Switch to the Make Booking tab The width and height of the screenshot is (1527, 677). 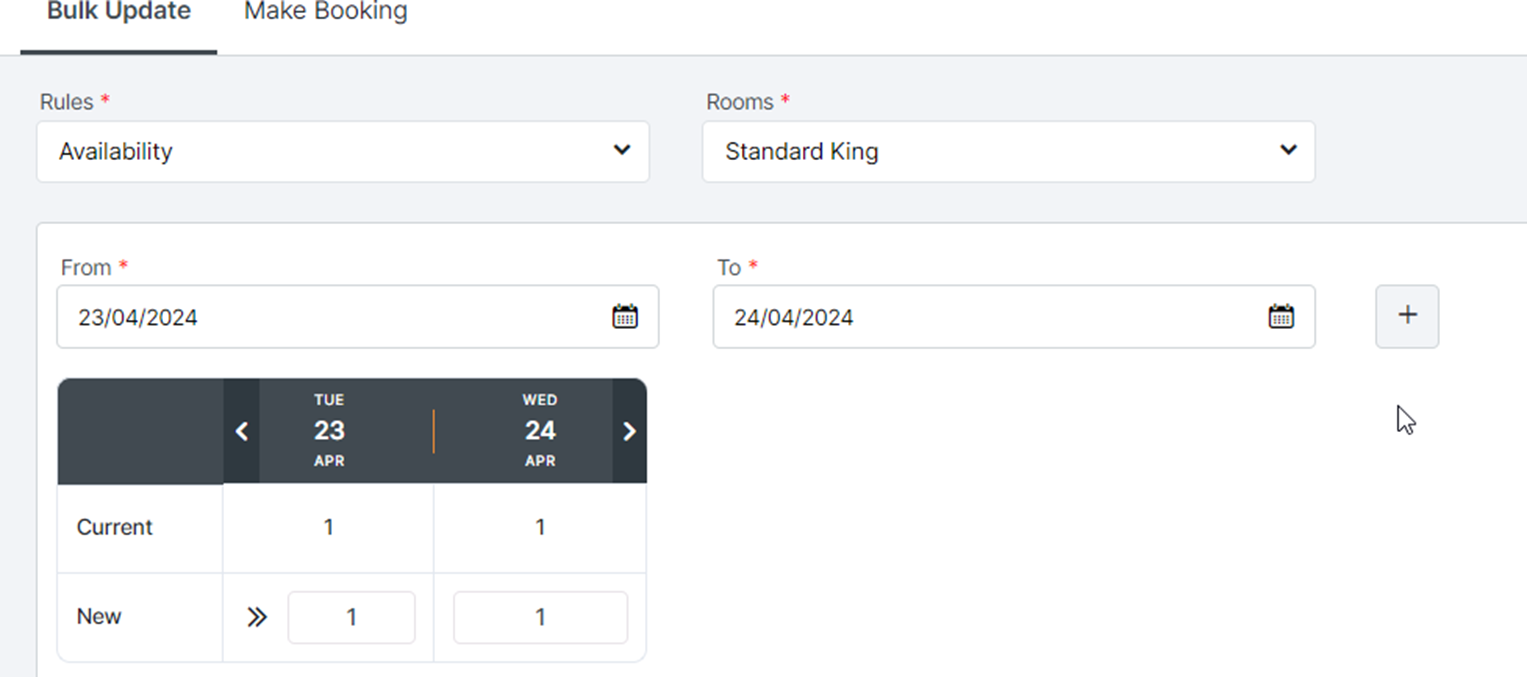click(x=326, y=13)
